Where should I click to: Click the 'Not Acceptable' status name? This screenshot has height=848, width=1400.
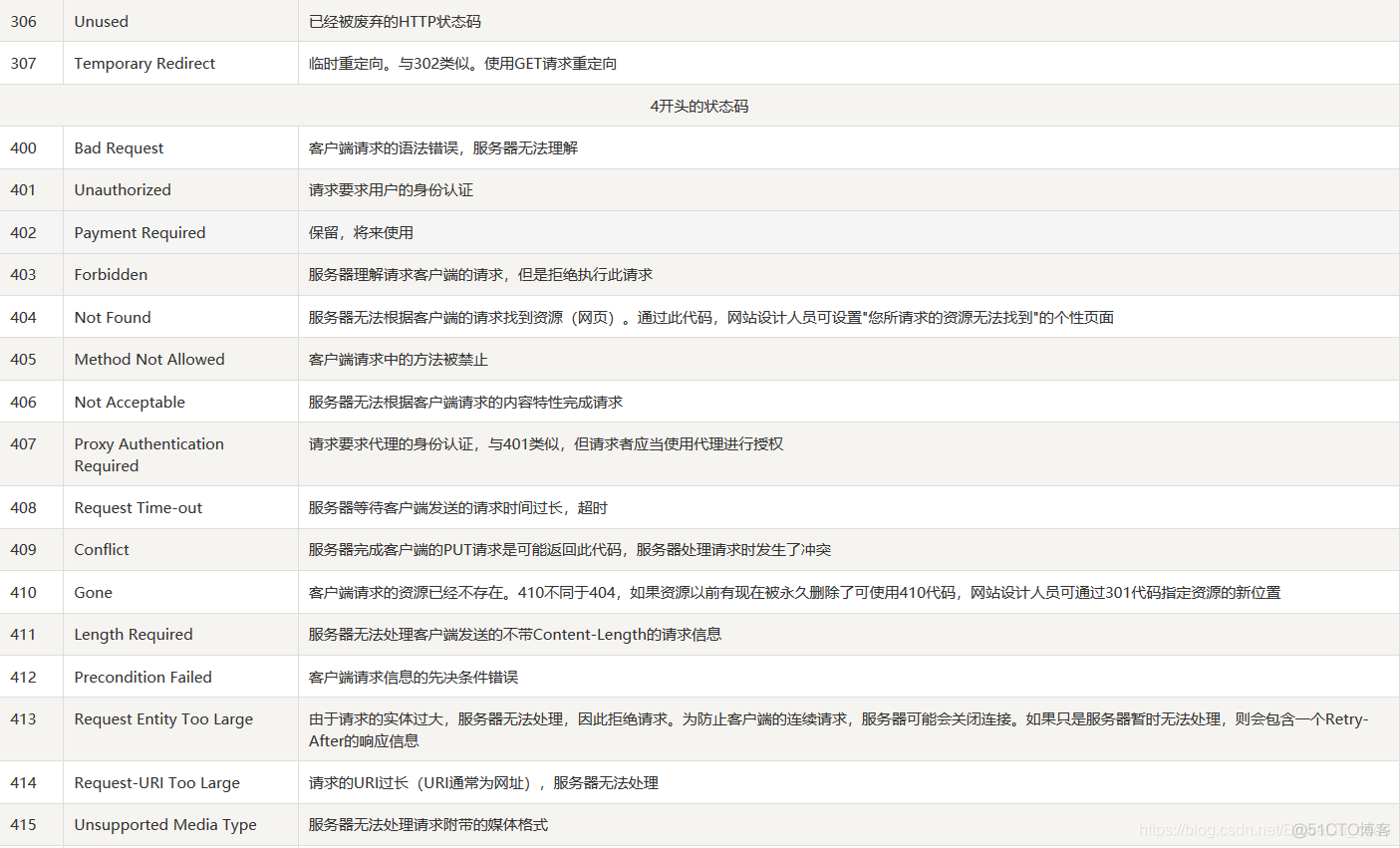coord(130,402)
